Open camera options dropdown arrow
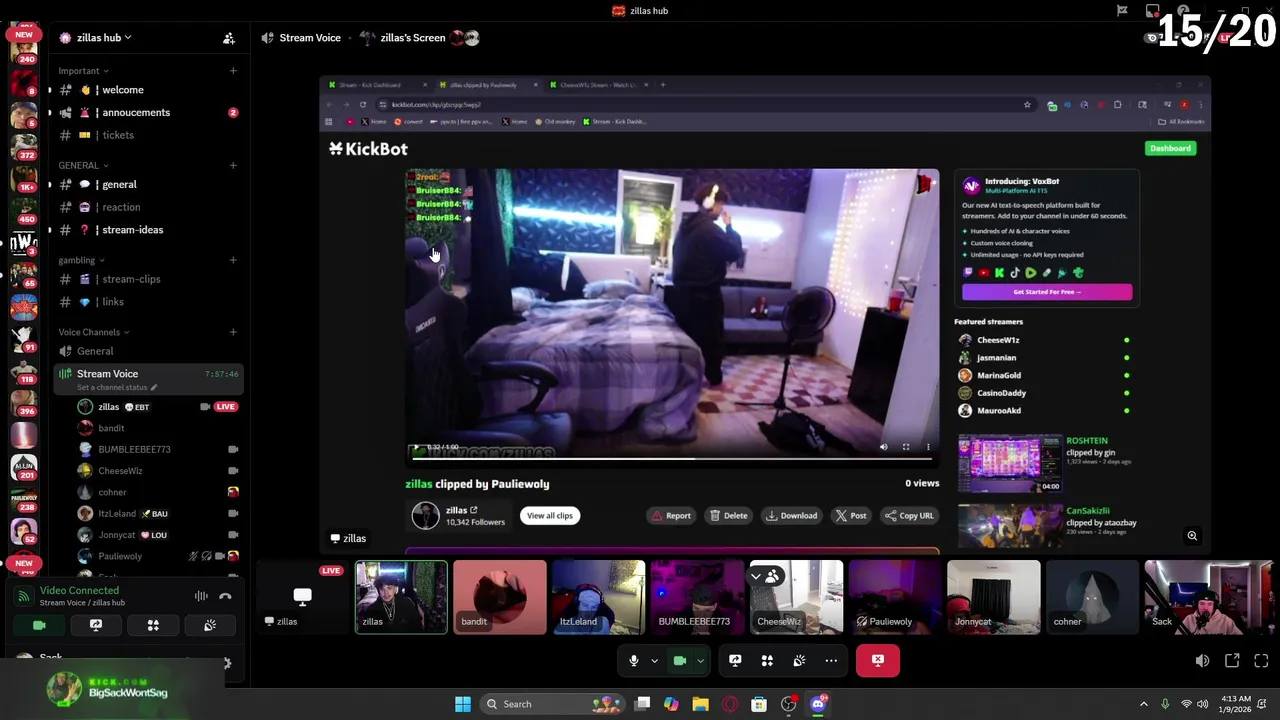The width and height of the screenshot is (1280, 720). click(700, 661)
